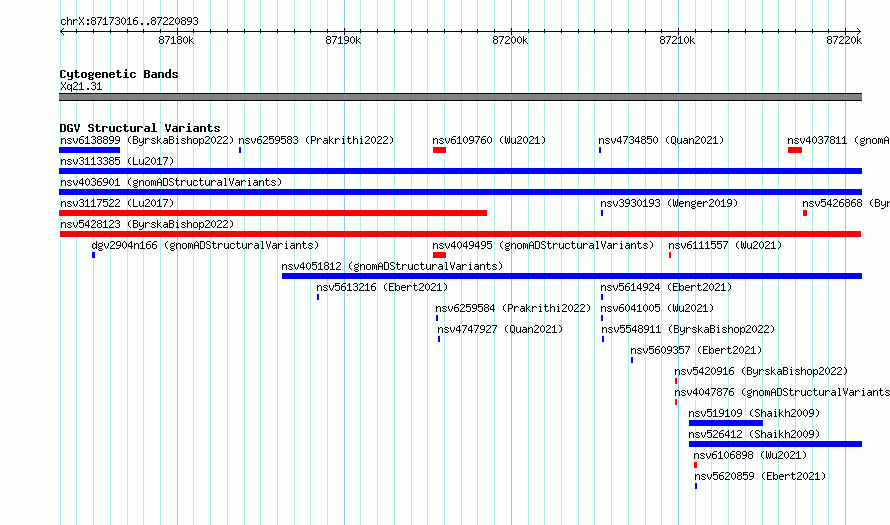Open nsv6111557 Wu2021 label
This screenshot has width=890, height=525.
click(x=725, y=245)
